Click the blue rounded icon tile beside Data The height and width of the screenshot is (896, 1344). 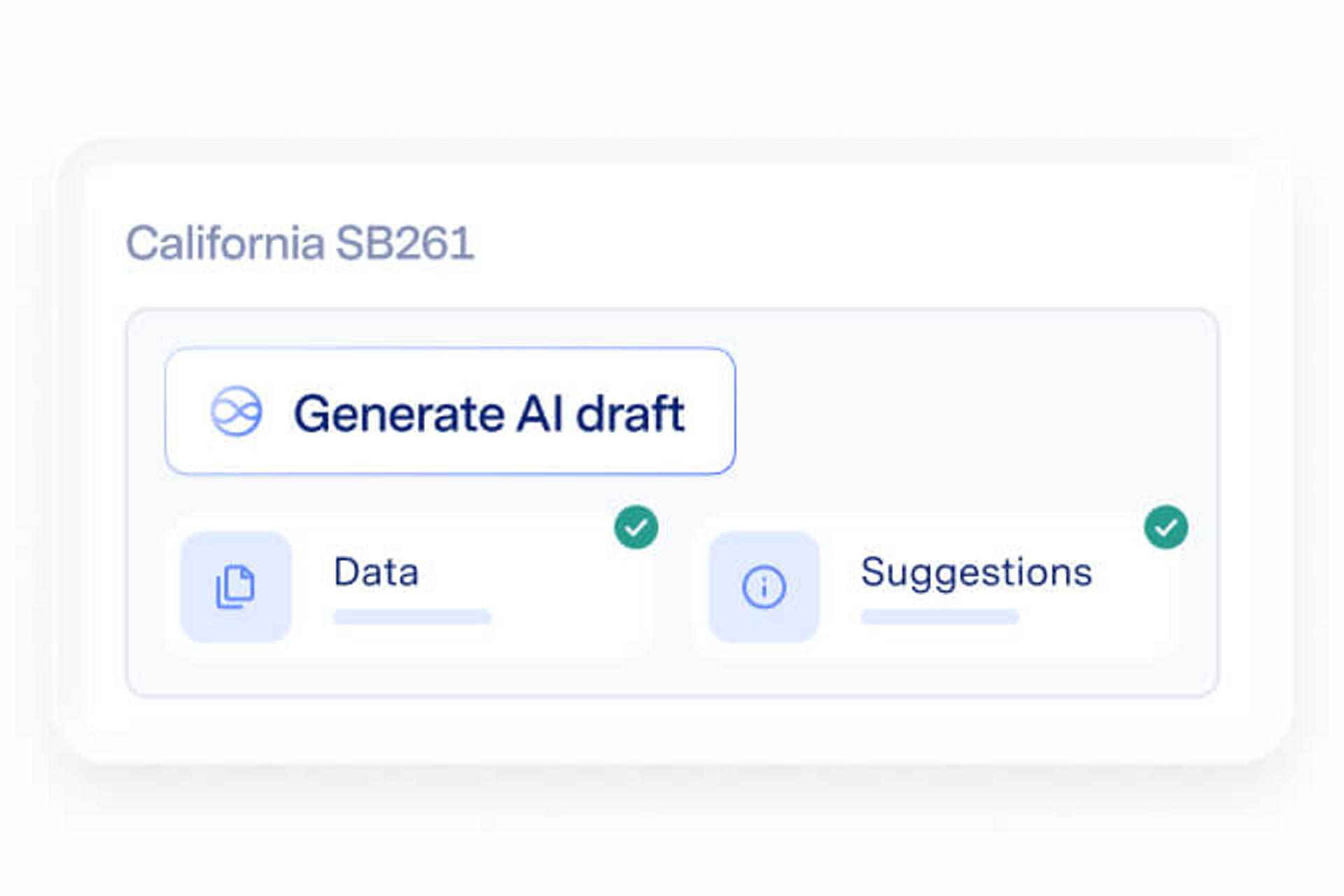pos(235,586)
